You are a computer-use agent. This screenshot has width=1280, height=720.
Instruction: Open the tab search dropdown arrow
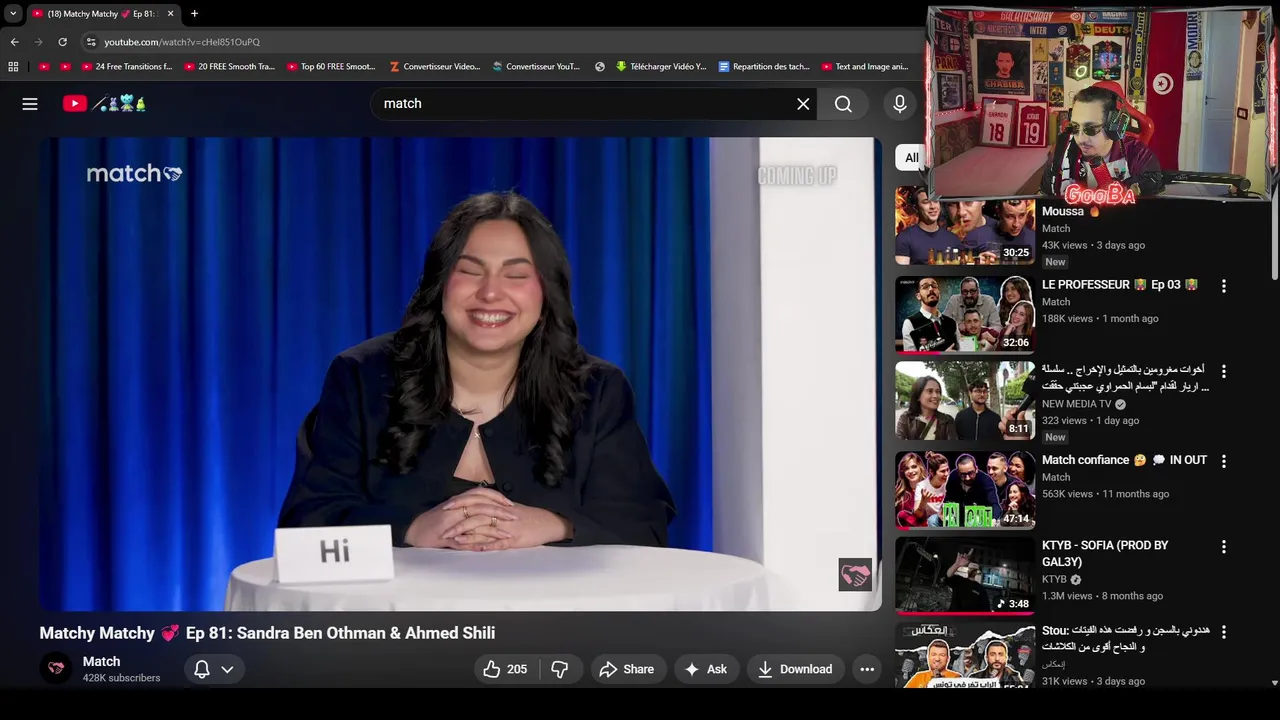pyautogui.click(x=13, y=14)
